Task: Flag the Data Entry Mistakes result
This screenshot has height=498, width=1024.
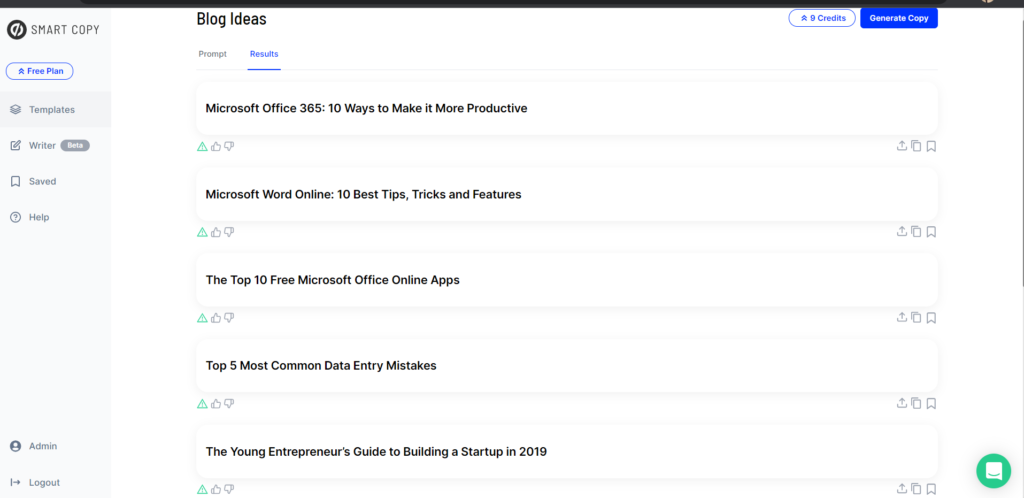Action: 202,403
